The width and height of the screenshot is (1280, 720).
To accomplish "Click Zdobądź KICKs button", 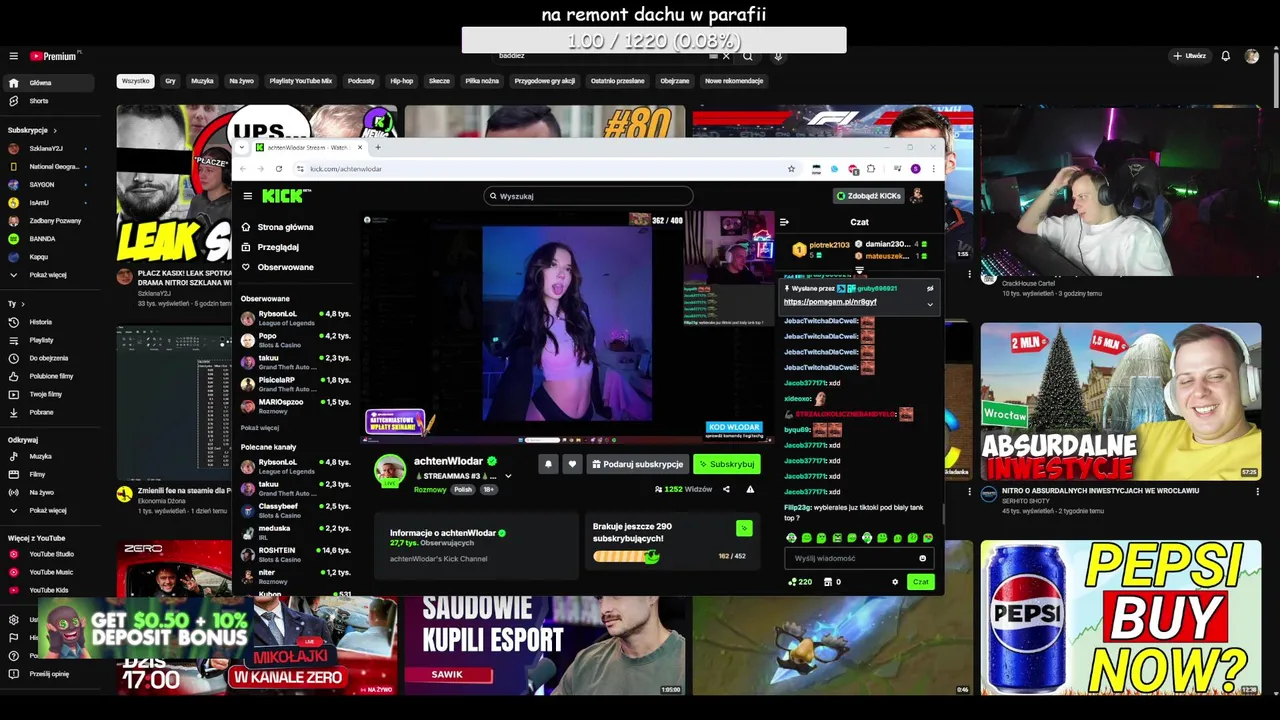I will pos(868,196).
